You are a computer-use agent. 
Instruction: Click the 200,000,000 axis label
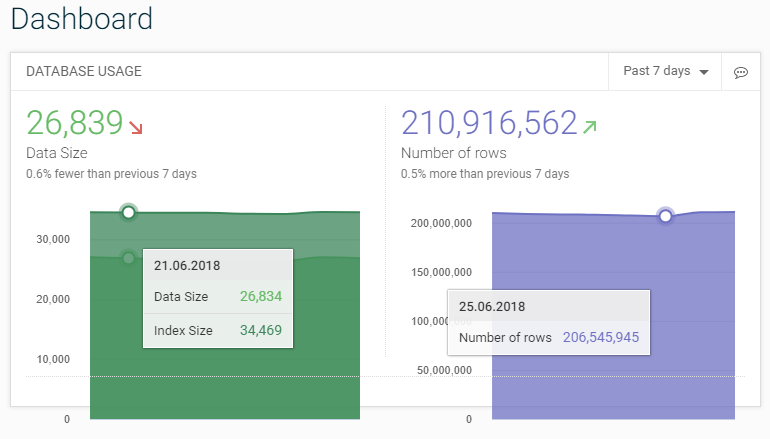[x=441, y=223]
